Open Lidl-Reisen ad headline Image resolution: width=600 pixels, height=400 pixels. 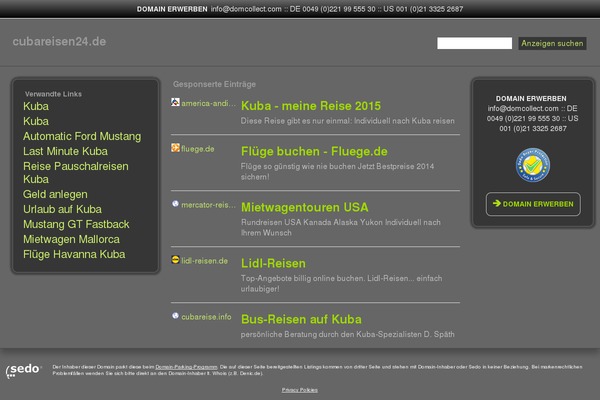pos(273,263)
